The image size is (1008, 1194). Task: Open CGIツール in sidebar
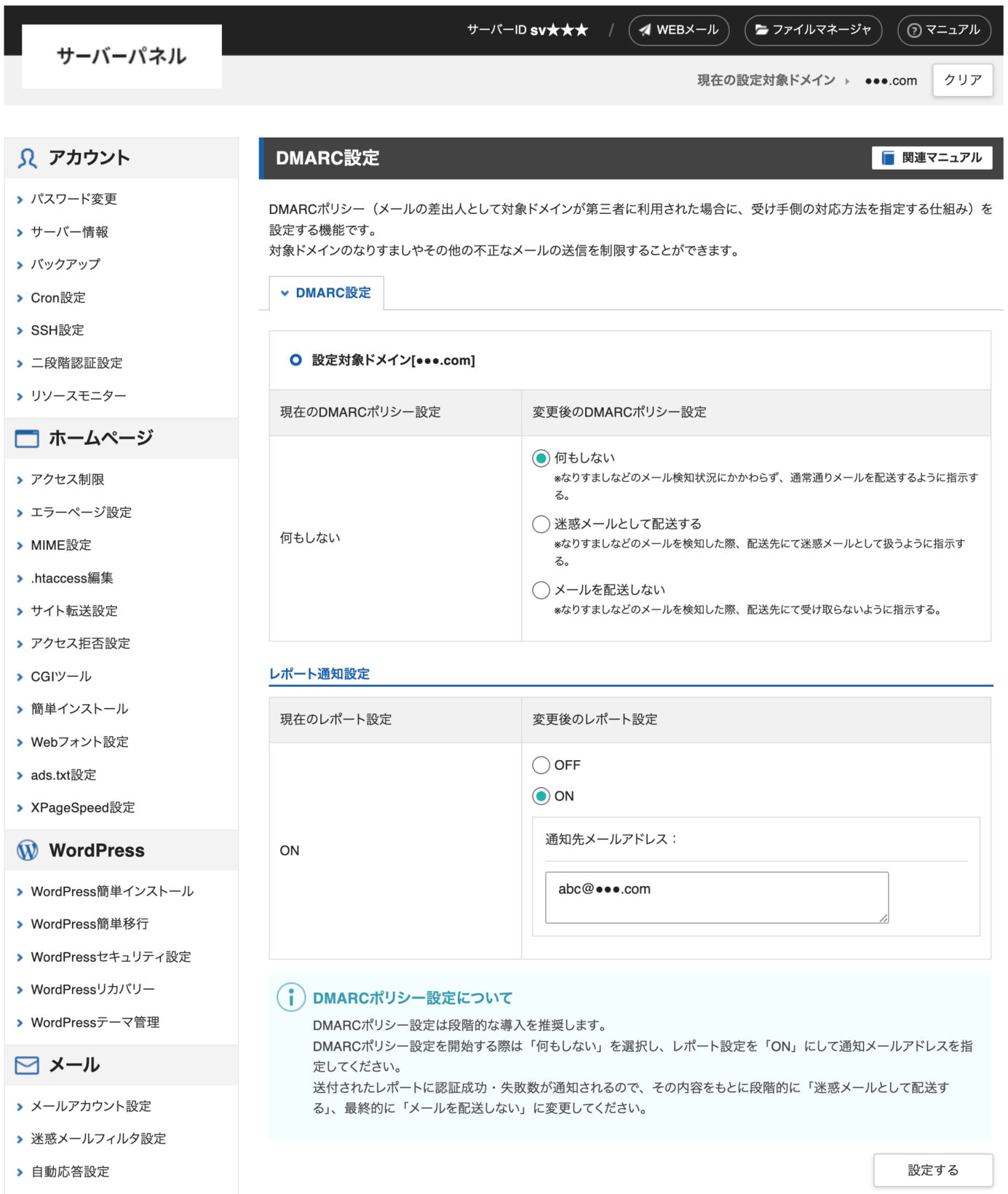pyautogui.click(x=61, y=677)
